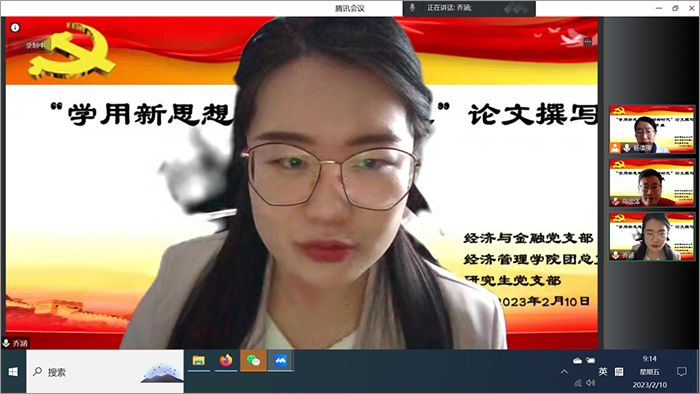This screenshot has width=700, height=394.
Task: Open the network Wi-Fi flyout
Action: coord(578,383)
